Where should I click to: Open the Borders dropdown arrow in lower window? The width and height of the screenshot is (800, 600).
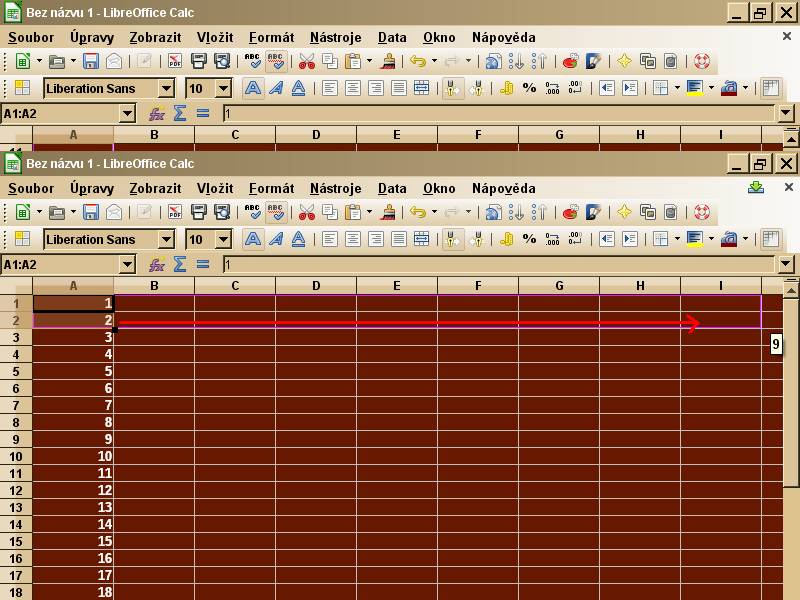click(677, 239)
